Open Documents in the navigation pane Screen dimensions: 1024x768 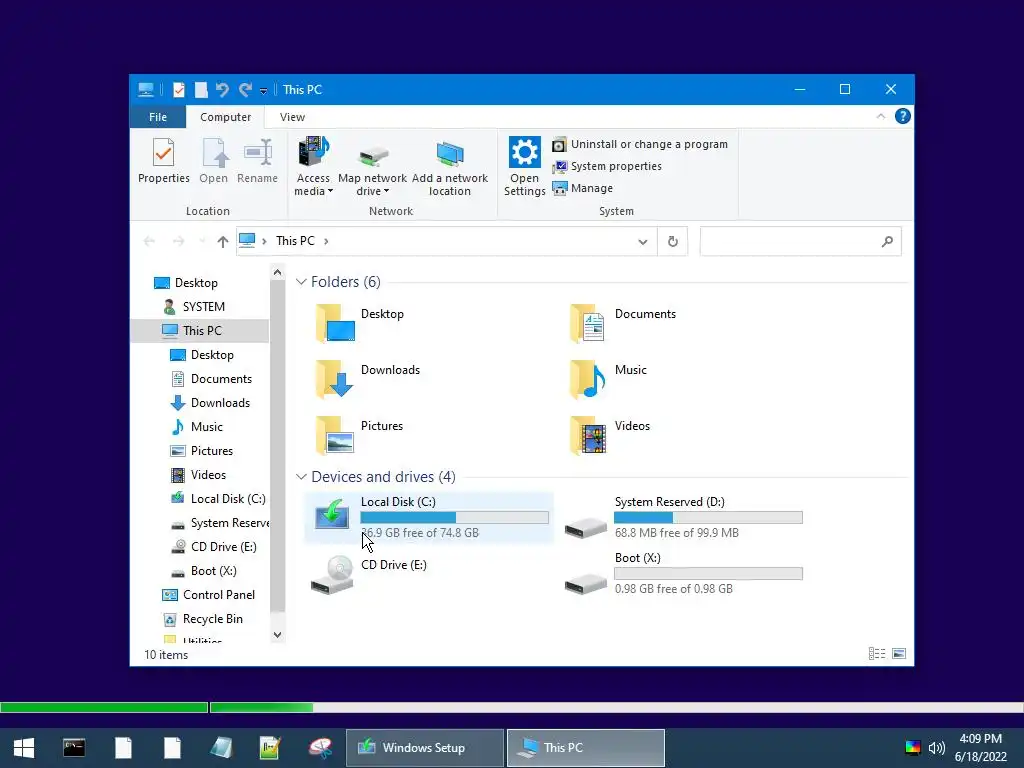pos(211,379)
